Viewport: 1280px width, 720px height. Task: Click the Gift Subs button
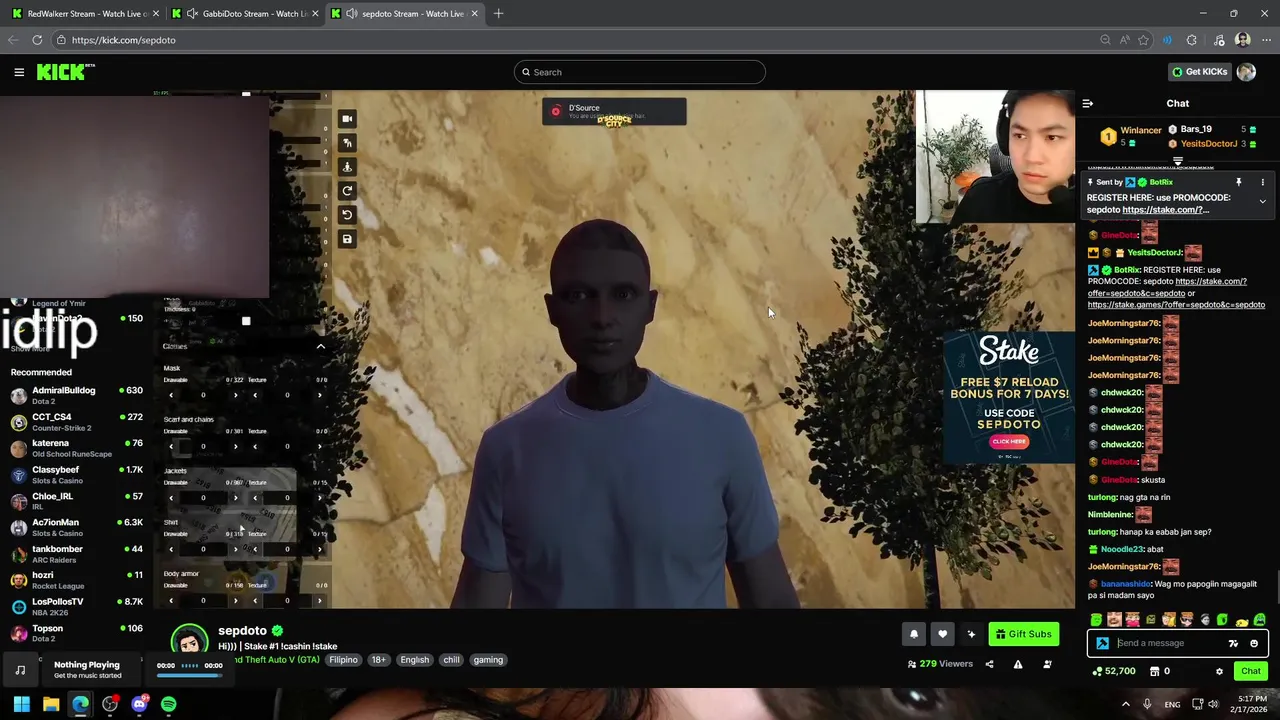(1023, 634)
